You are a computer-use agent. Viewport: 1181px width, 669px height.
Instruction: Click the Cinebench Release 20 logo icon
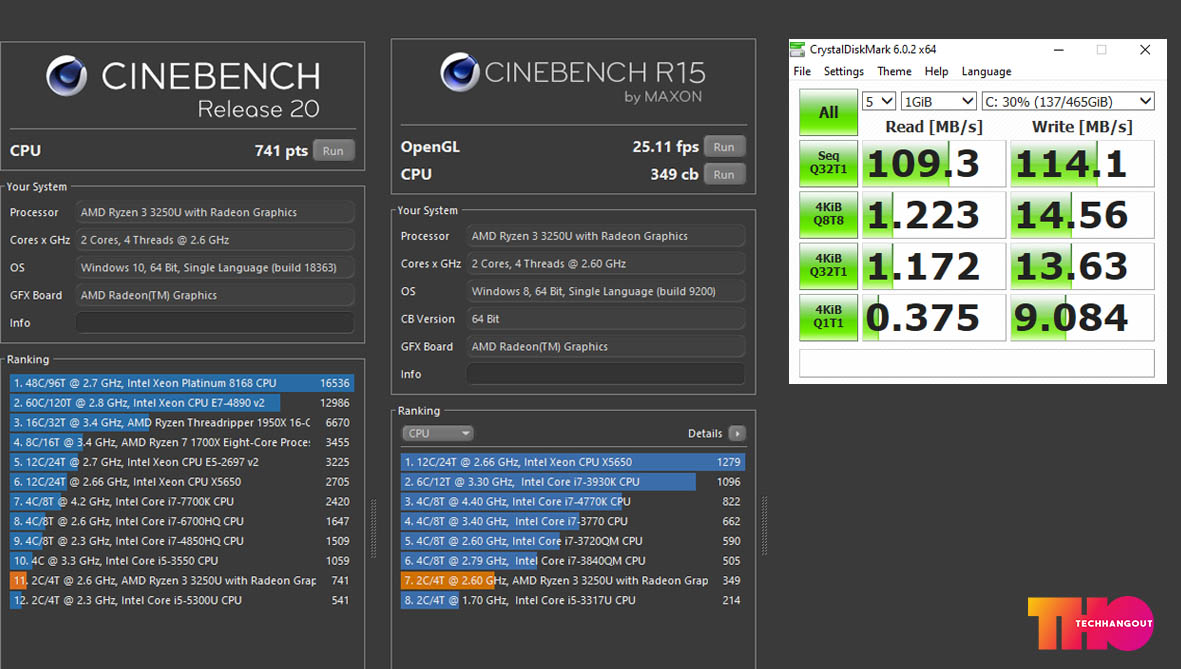click(x=66, y=75)
